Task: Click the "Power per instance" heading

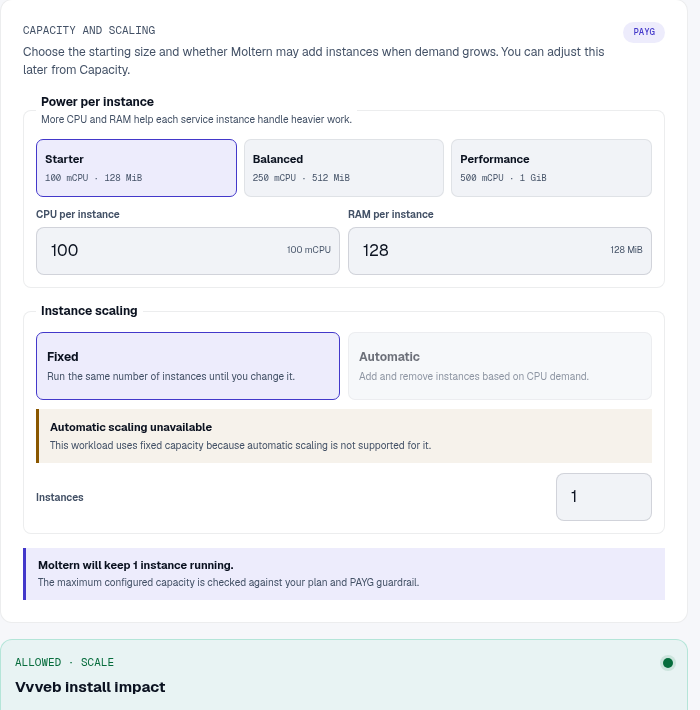Action: 97,101
